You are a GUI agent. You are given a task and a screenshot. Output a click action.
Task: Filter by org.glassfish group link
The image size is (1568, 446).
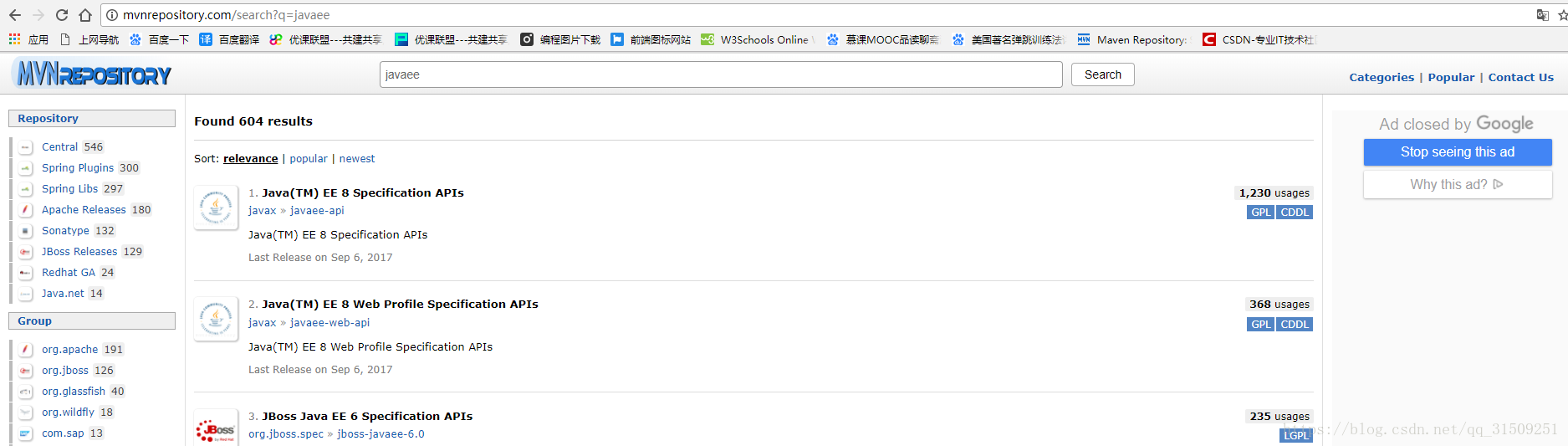[74, 392]
